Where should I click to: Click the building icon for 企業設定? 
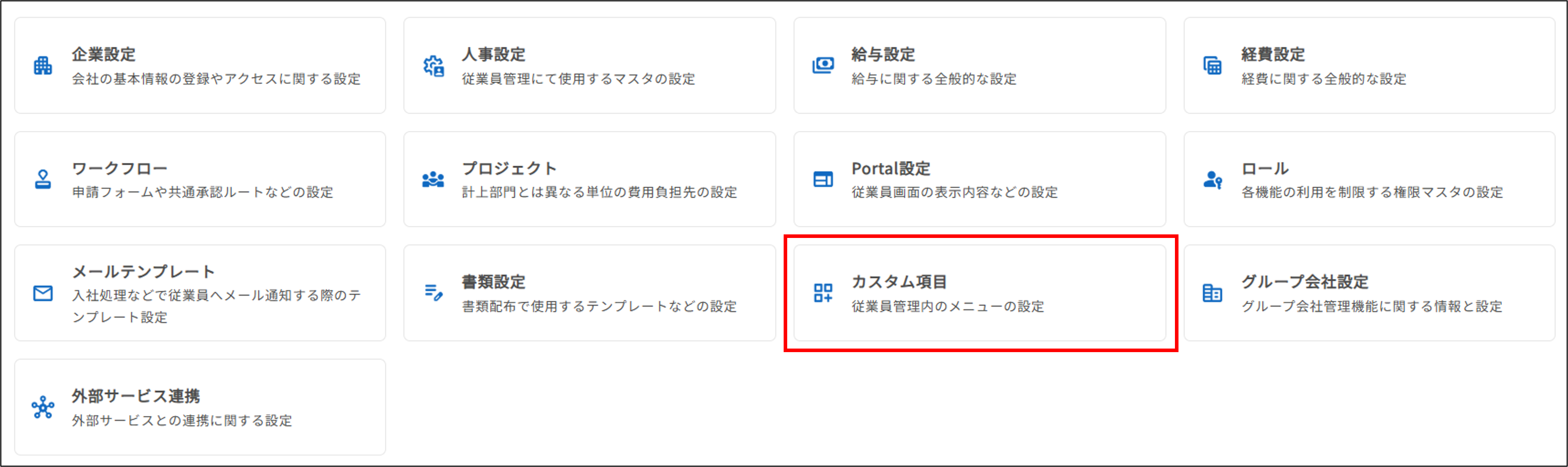point(43,66)
